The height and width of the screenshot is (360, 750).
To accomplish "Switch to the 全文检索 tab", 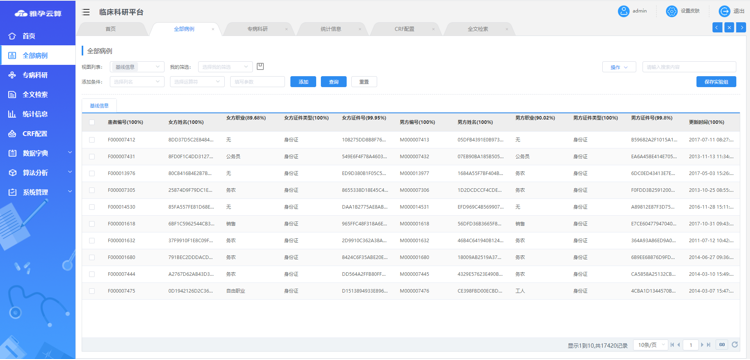I will [478, 29].
